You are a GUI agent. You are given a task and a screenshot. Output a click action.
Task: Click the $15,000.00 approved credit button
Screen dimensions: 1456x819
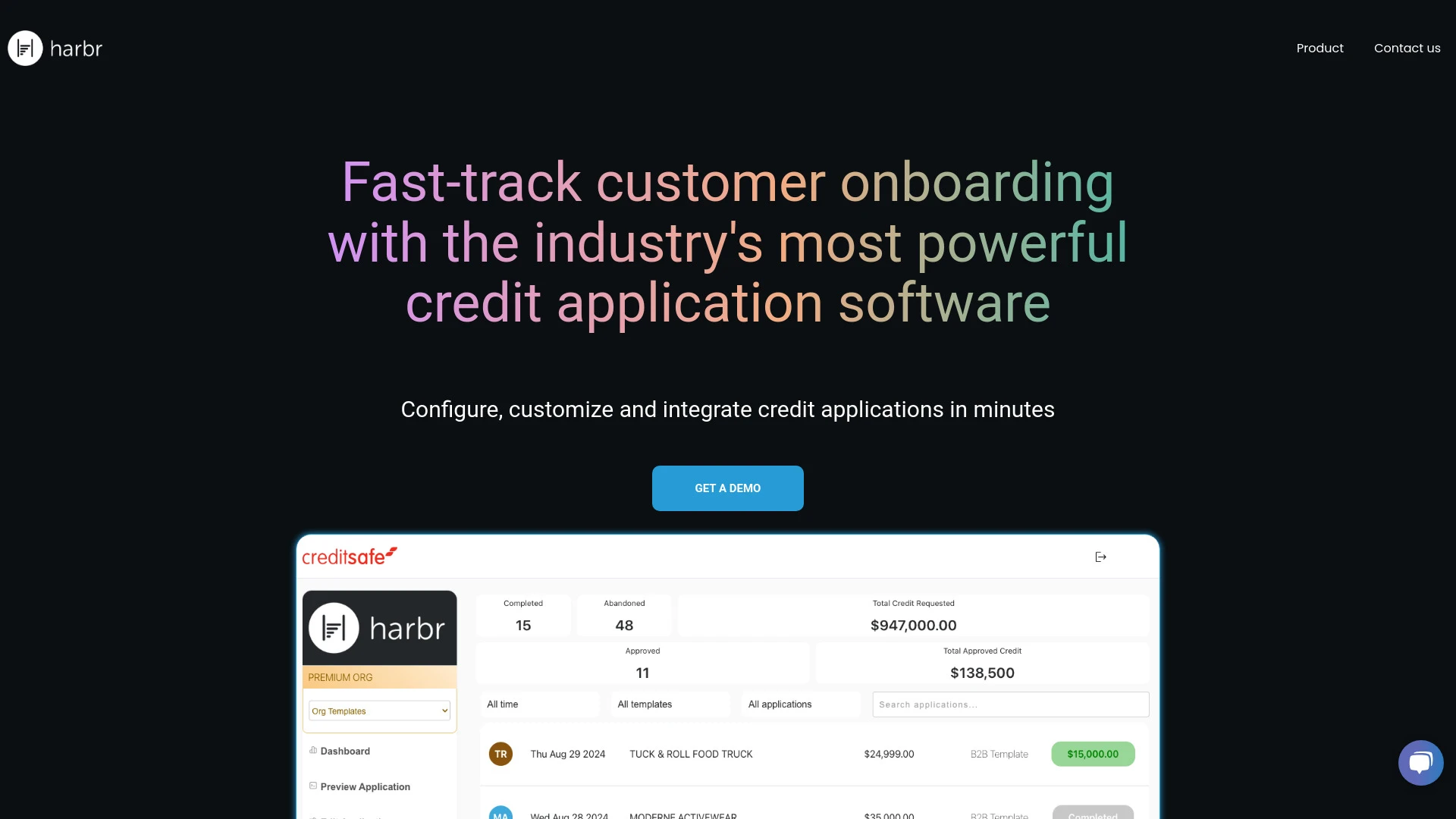click(x=1093, y=754)
